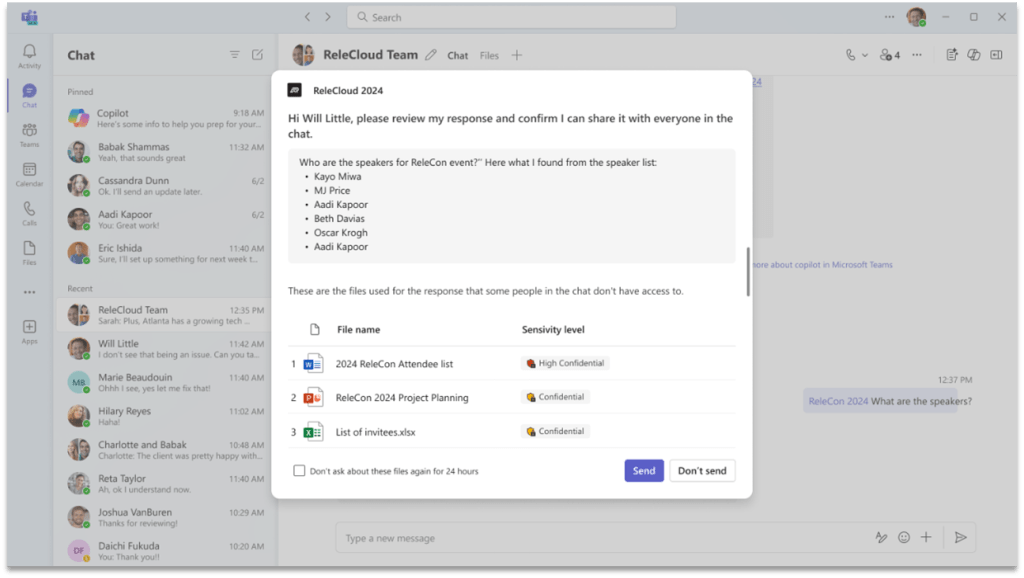Viewport: 1024px width, 578px height.
Task: Check "Don't ask about these files again"
Action: pos(299,470)
